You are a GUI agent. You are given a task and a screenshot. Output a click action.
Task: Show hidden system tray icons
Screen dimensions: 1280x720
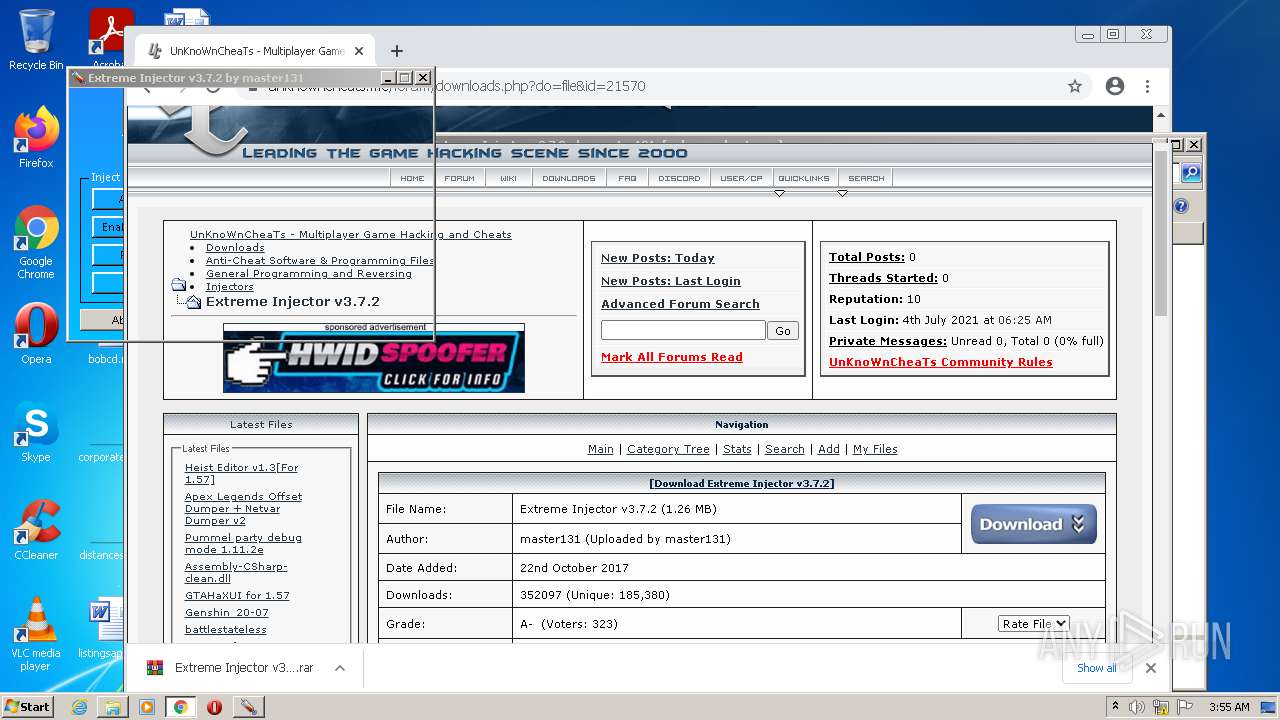(x=1116, y=707)
